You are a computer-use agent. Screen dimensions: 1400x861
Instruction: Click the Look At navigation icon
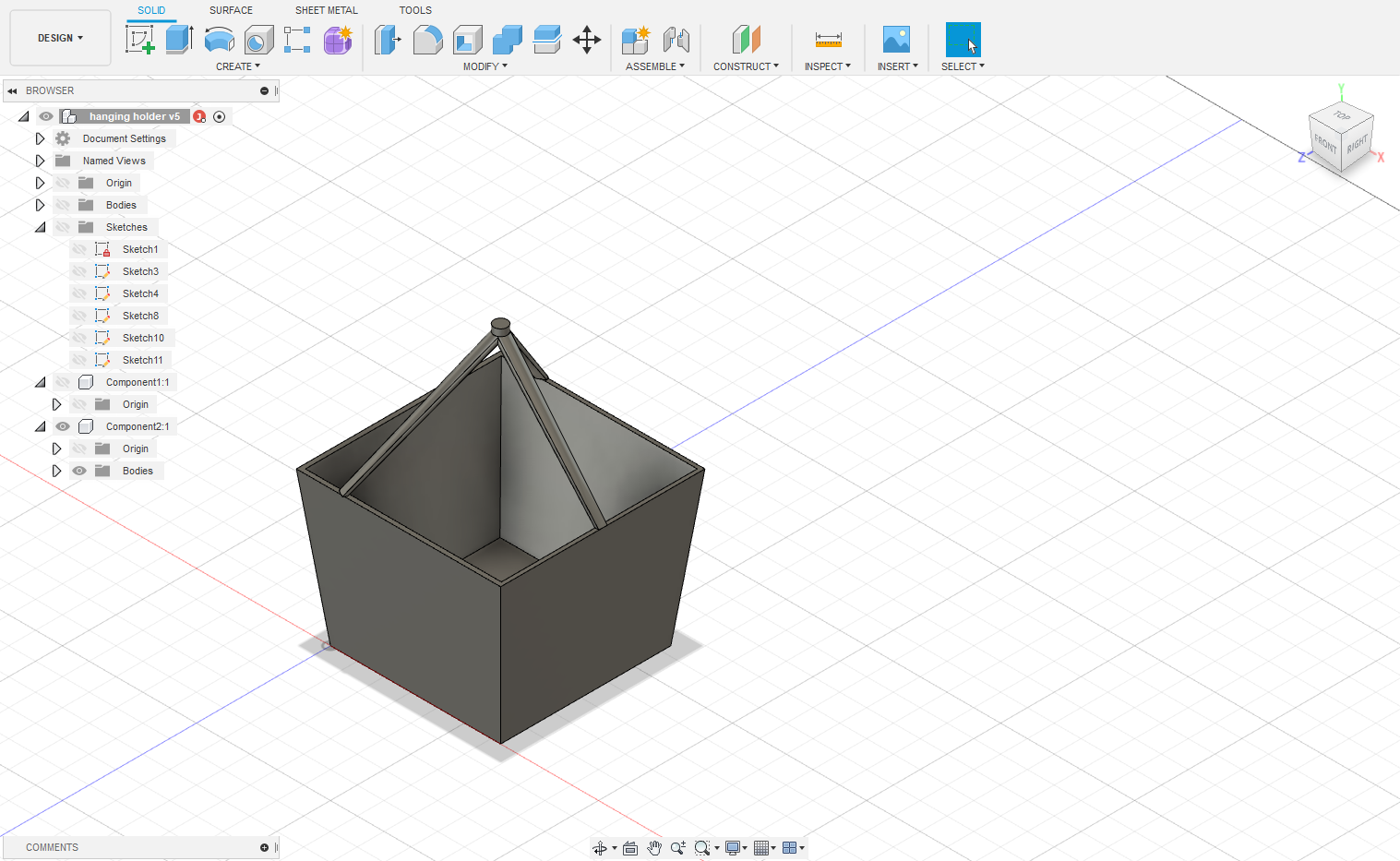(630, 848)
